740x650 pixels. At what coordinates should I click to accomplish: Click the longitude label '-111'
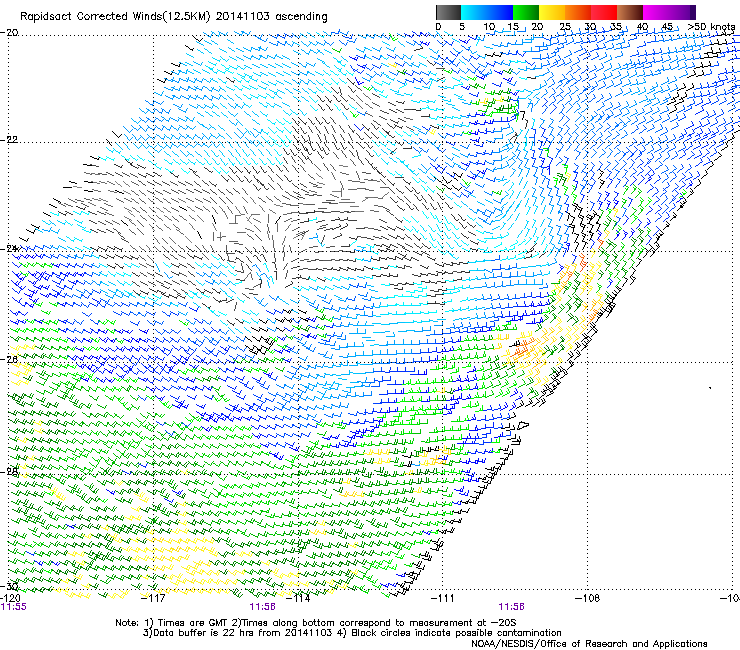point(443,599)
